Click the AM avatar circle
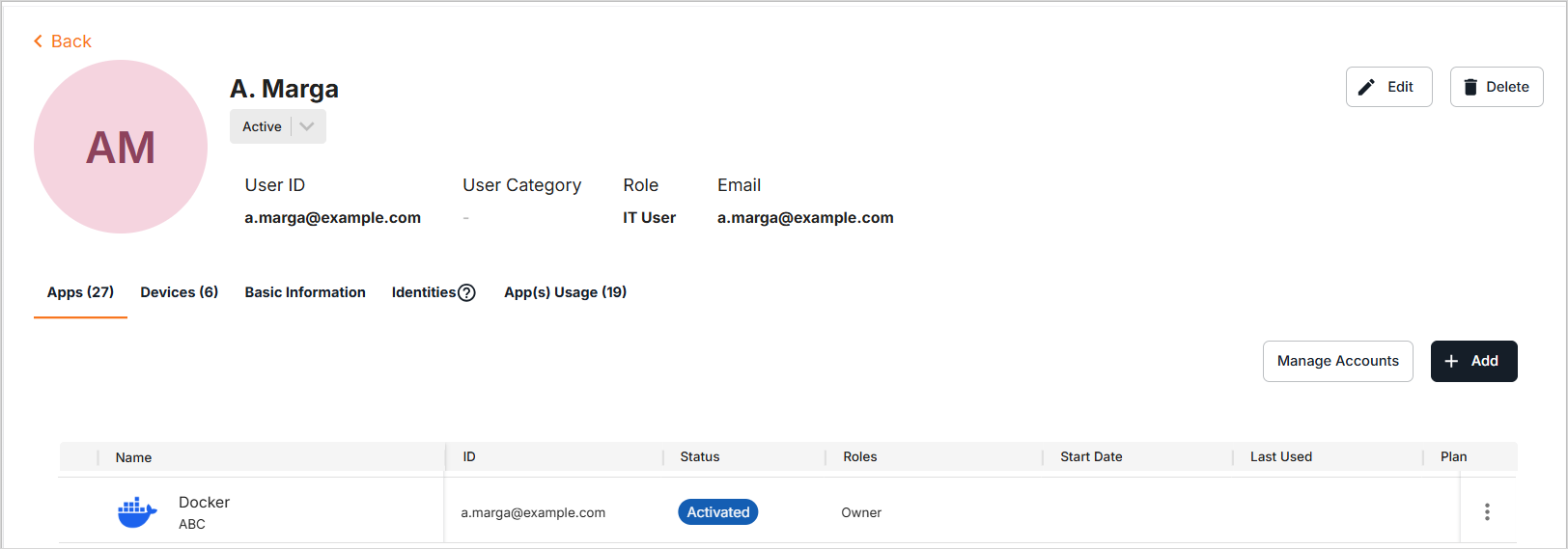The image size is (1568, 549). tap(121, 147)
